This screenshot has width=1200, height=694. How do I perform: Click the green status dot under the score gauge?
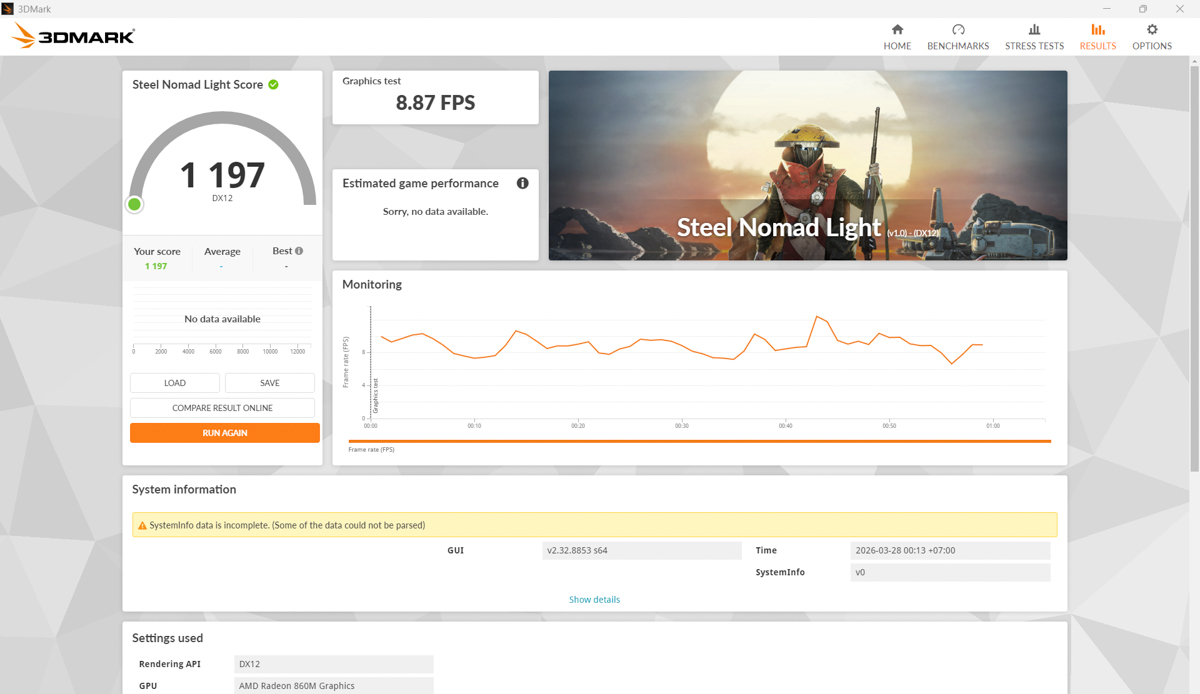point(134,204)
